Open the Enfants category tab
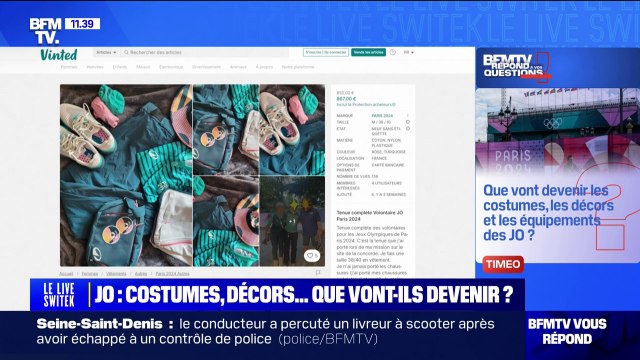 120,67
